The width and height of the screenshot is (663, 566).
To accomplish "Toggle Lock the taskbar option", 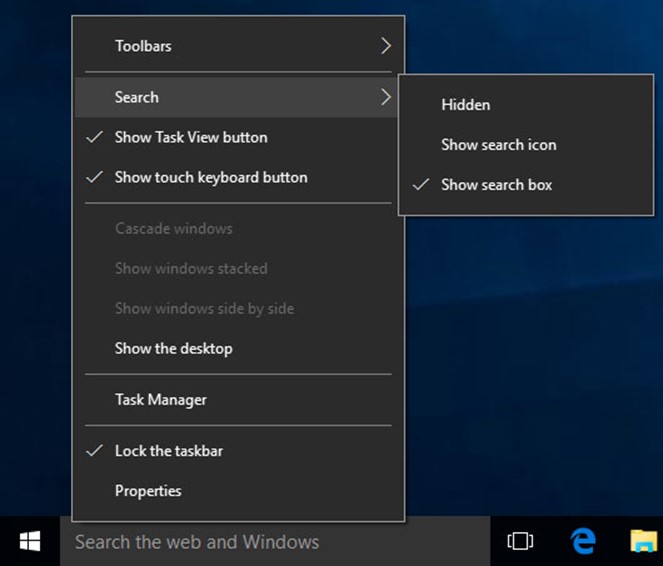I will (x=168, y=451).
